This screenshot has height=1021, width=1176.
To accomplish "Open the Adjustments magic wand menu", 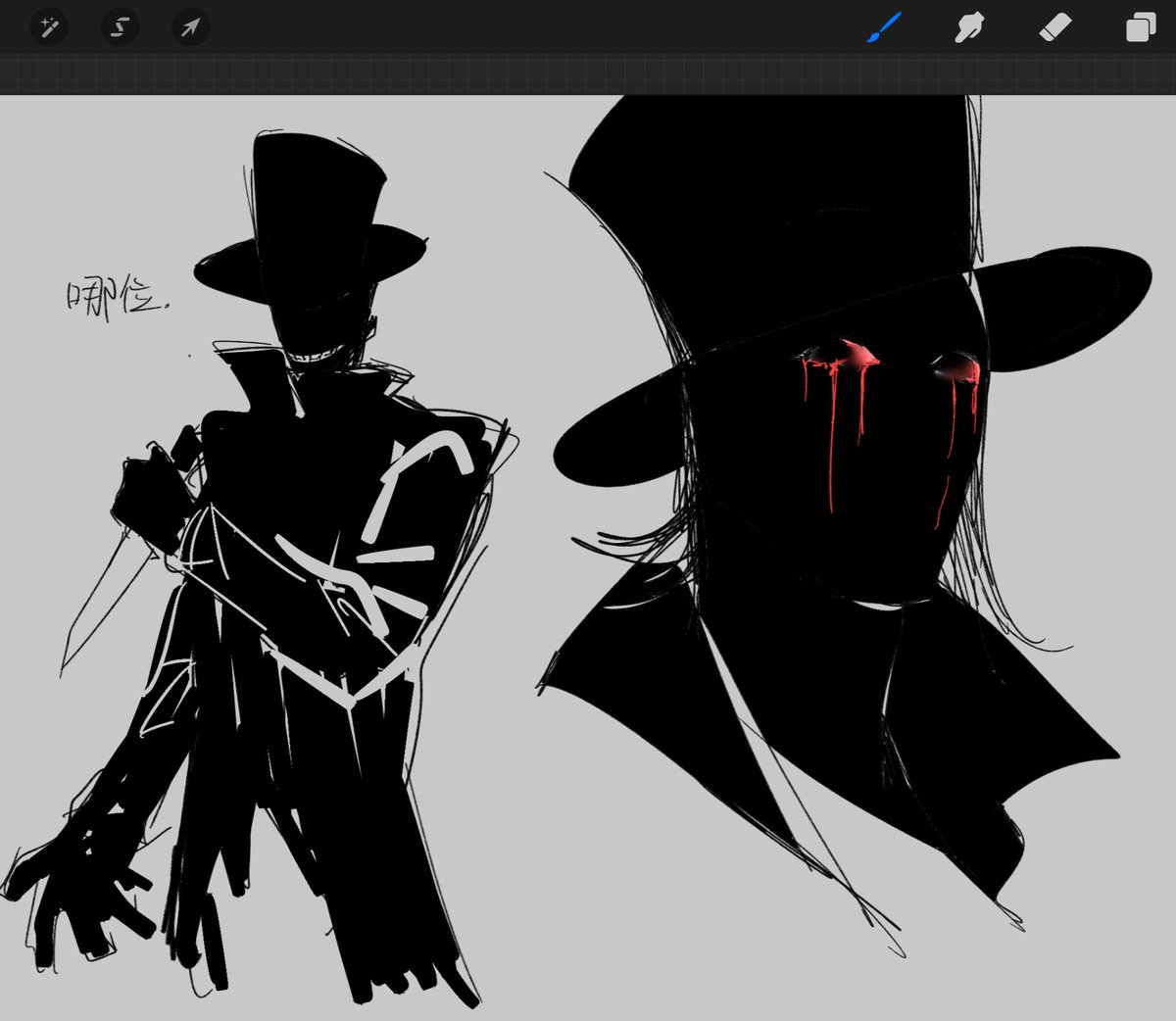I will click(48, 27).
